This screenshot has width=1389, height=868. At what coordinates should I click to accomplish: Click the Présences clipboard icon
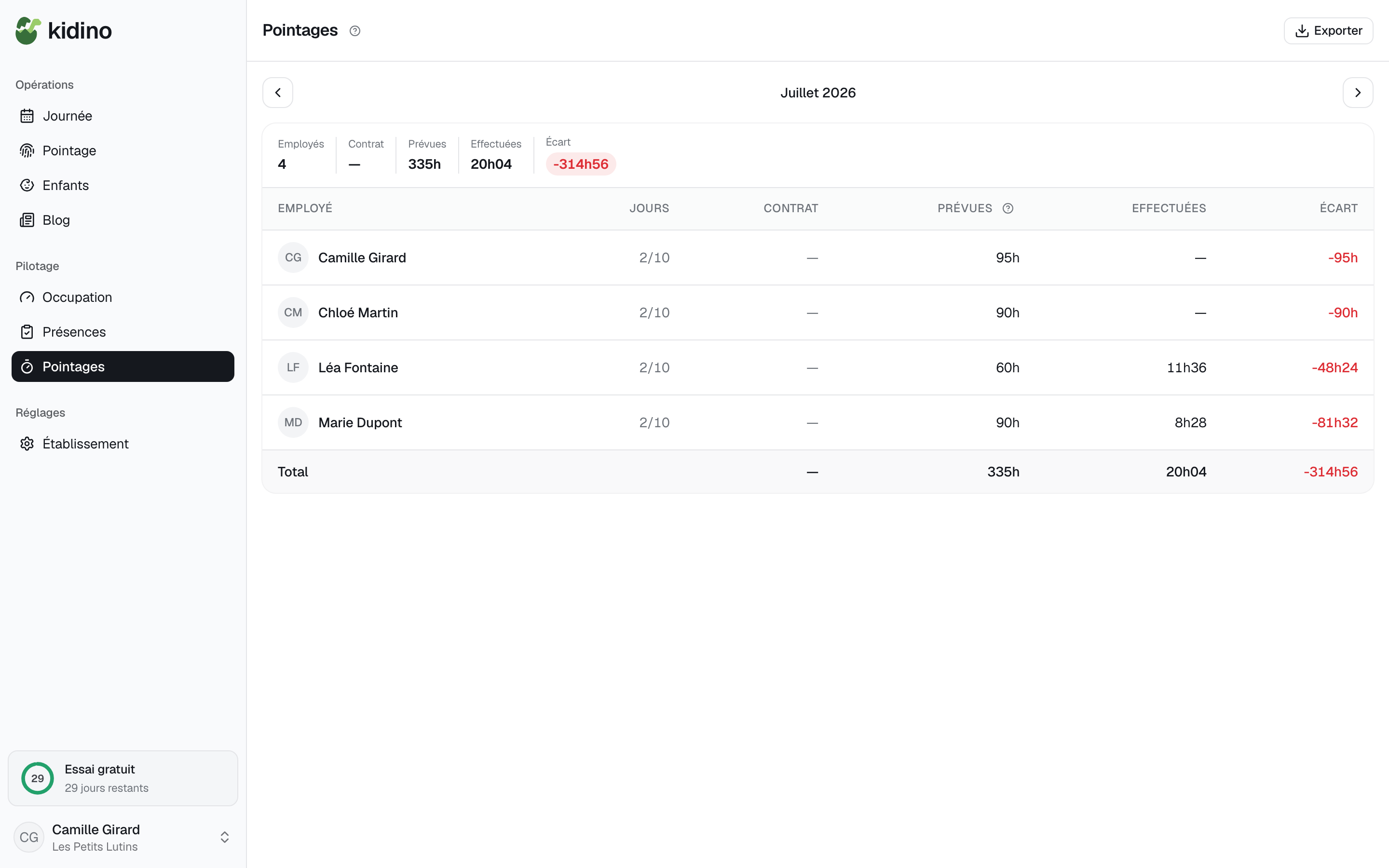coord(27,332)
